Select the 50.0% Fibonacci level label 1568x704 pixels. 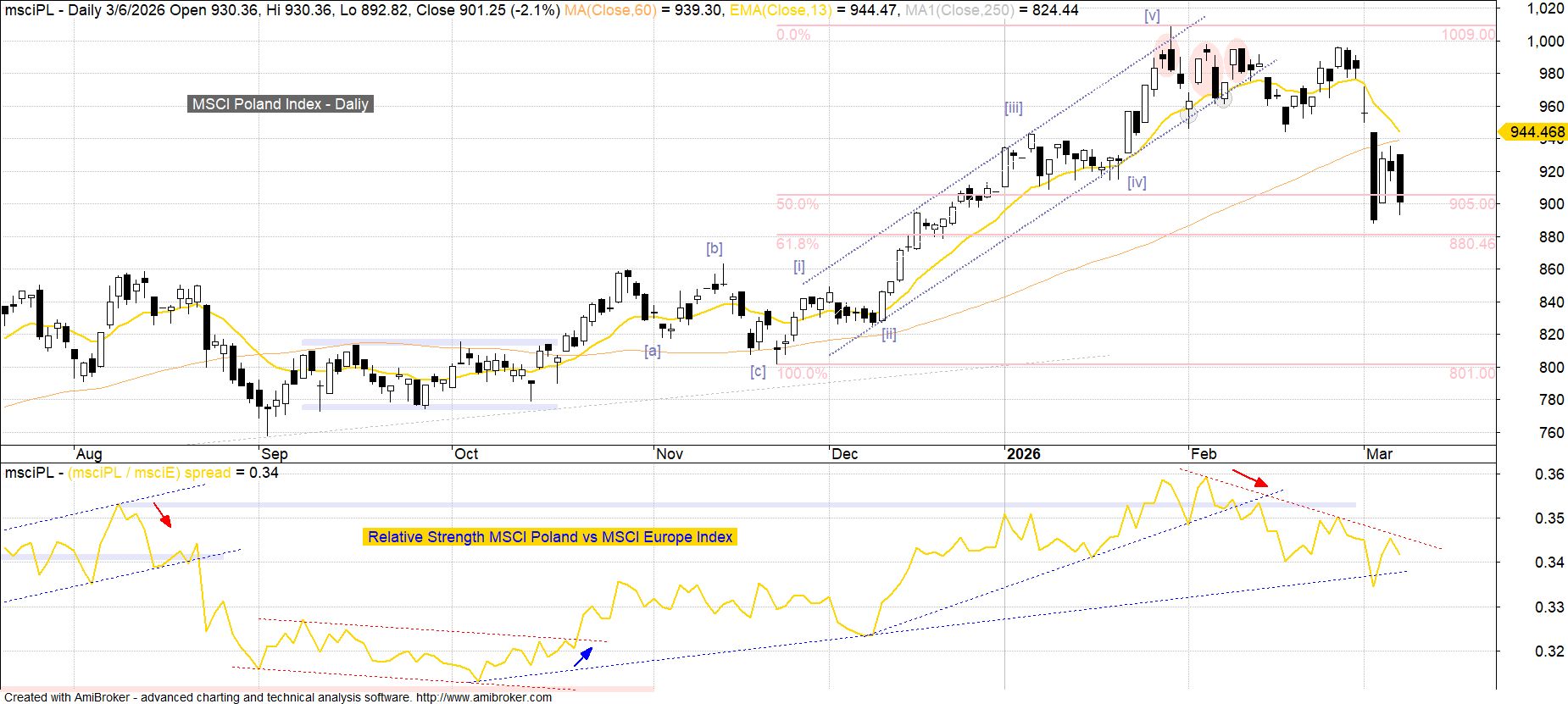(x=798, y=204)
